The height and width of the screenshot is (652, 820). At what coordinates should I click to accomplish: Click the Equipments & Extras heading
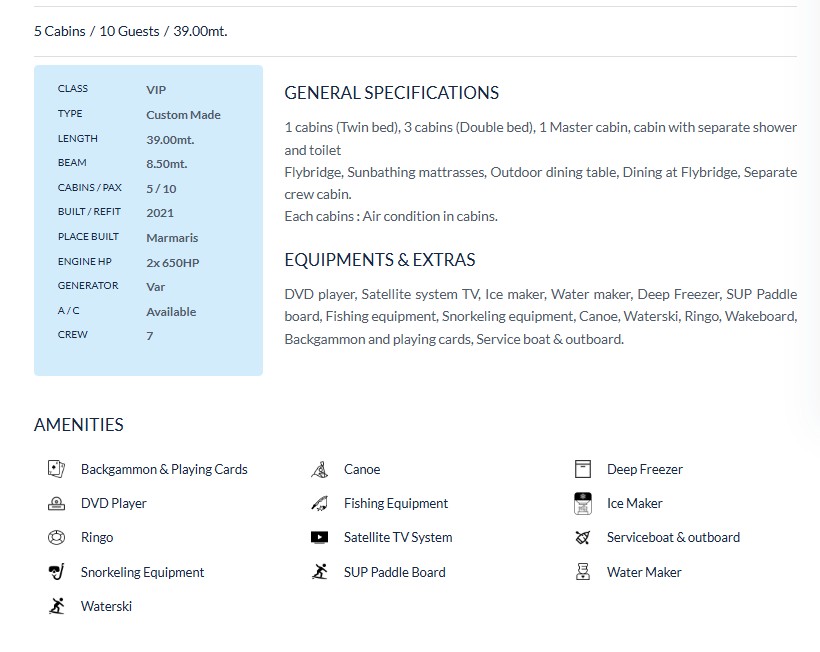tap(379, 260)
